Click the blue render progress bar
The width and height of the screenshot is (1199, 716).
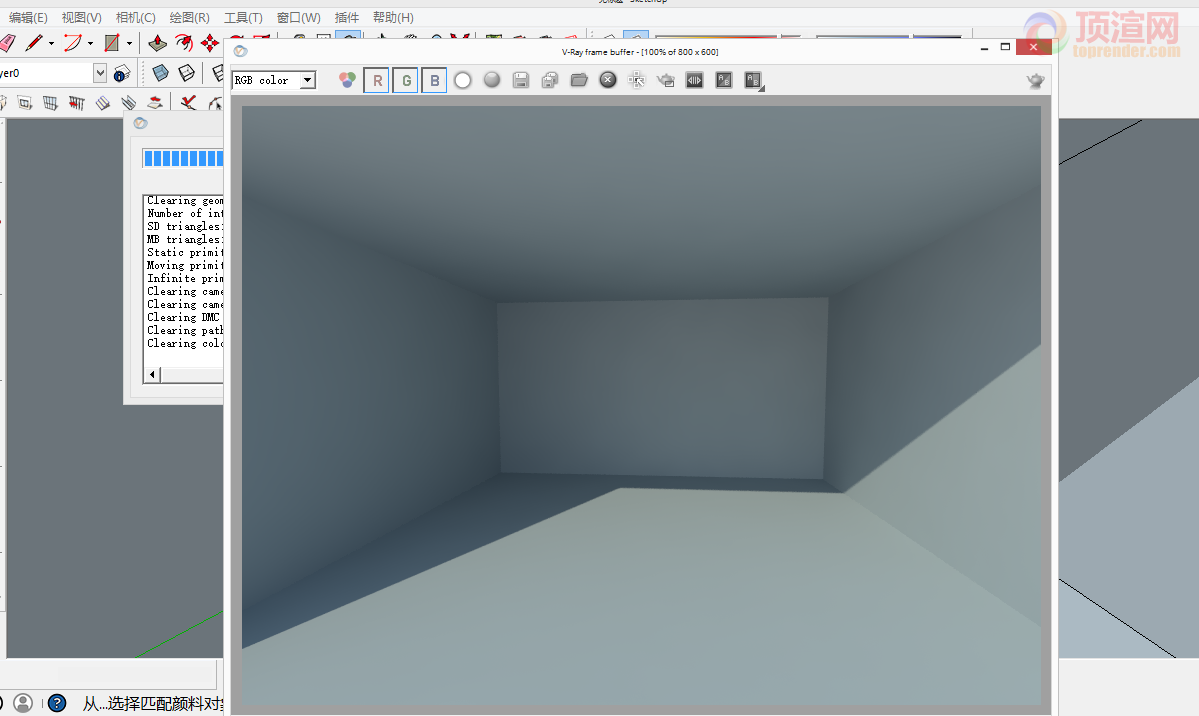tap(183, 158)
